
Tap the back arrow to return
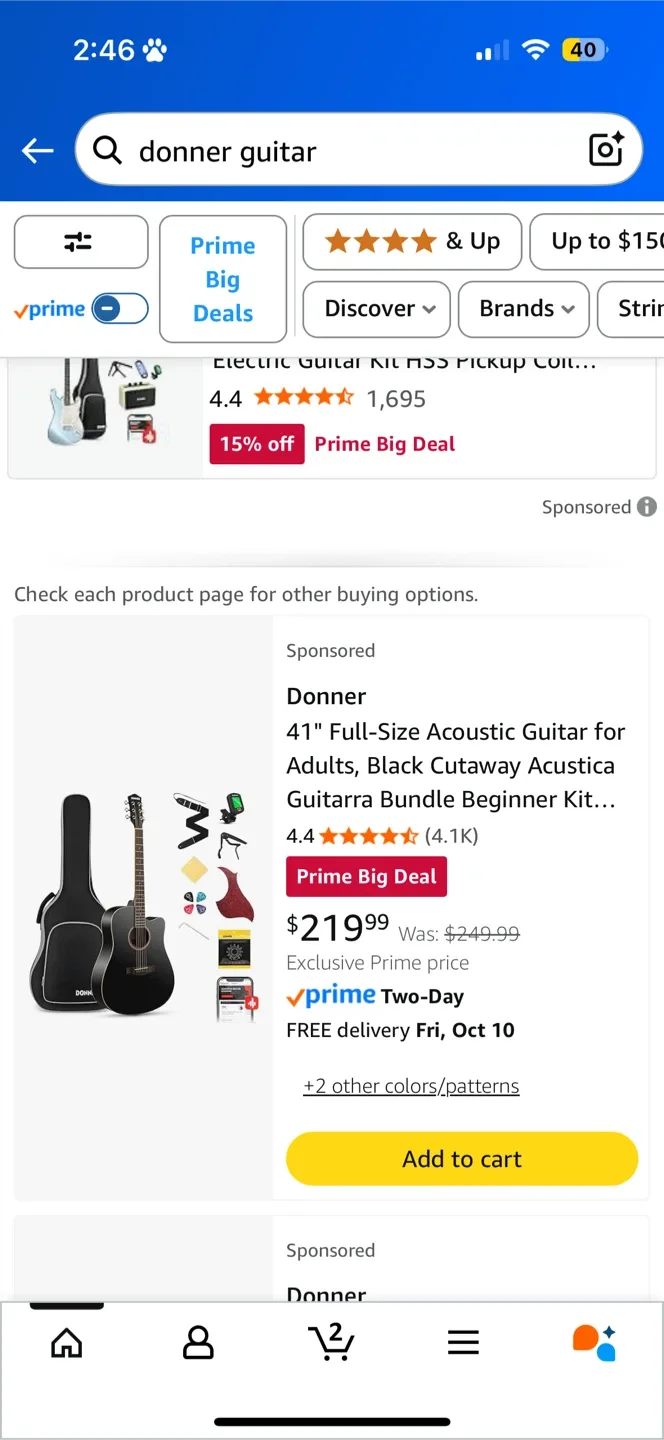point(37,150)
